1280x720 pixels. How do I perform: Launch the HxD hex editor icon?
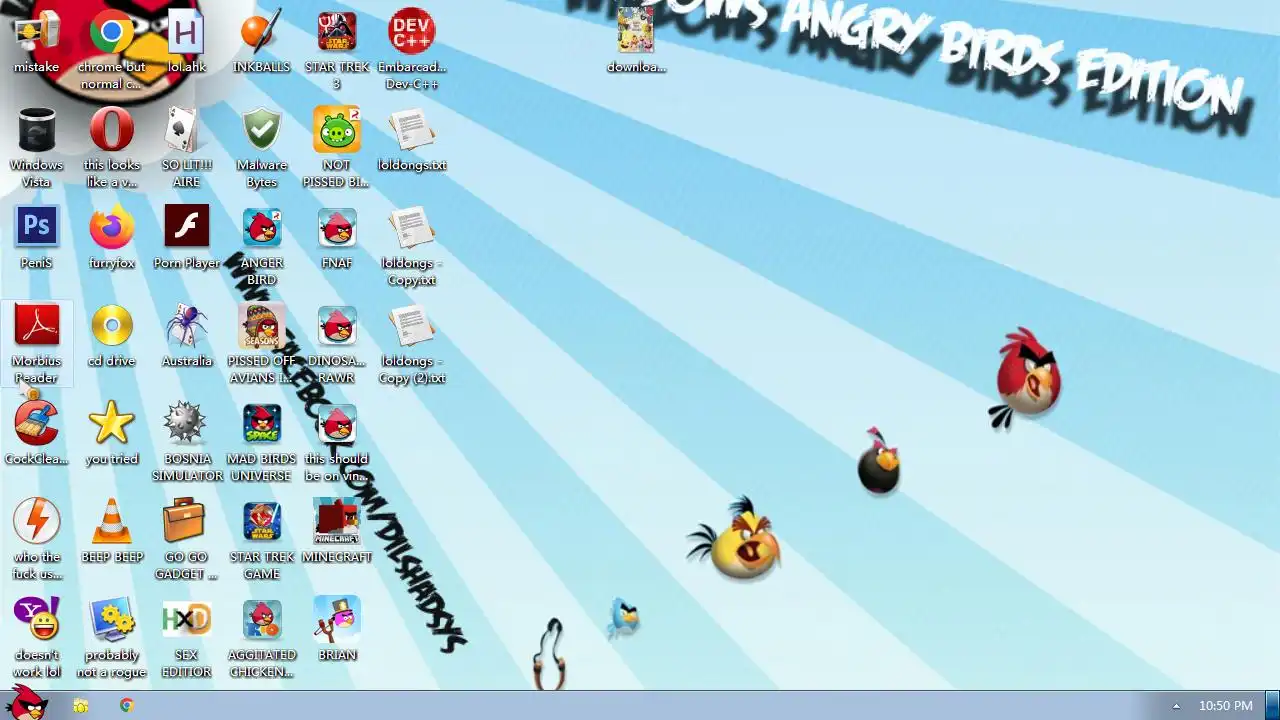click(x=186, y=638)
